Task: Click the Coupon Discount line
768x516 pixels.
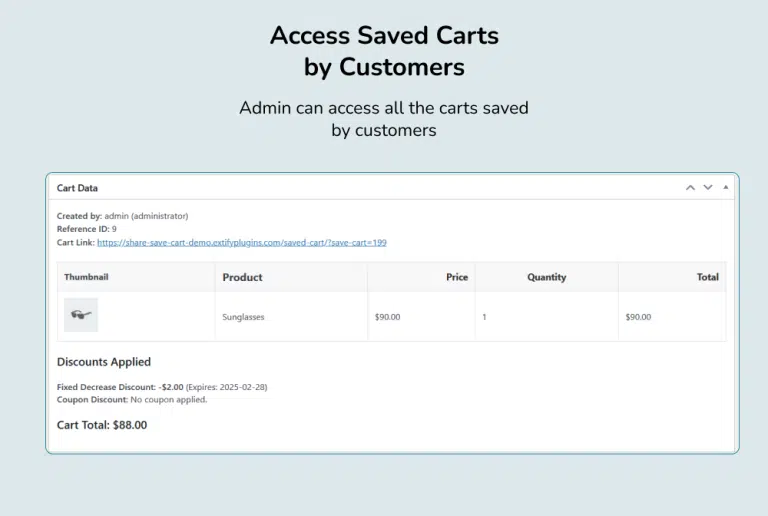Action: pyautogui.click(x=132, y=399)
